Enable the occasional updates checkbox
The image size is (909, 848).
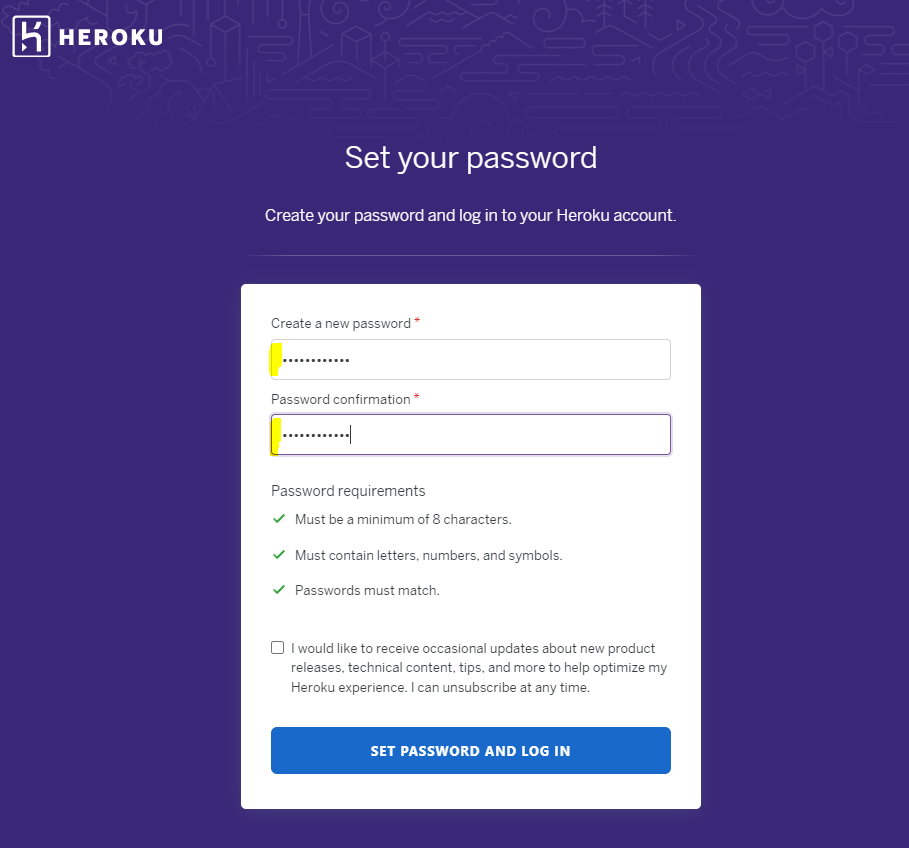tap(278, 647)
